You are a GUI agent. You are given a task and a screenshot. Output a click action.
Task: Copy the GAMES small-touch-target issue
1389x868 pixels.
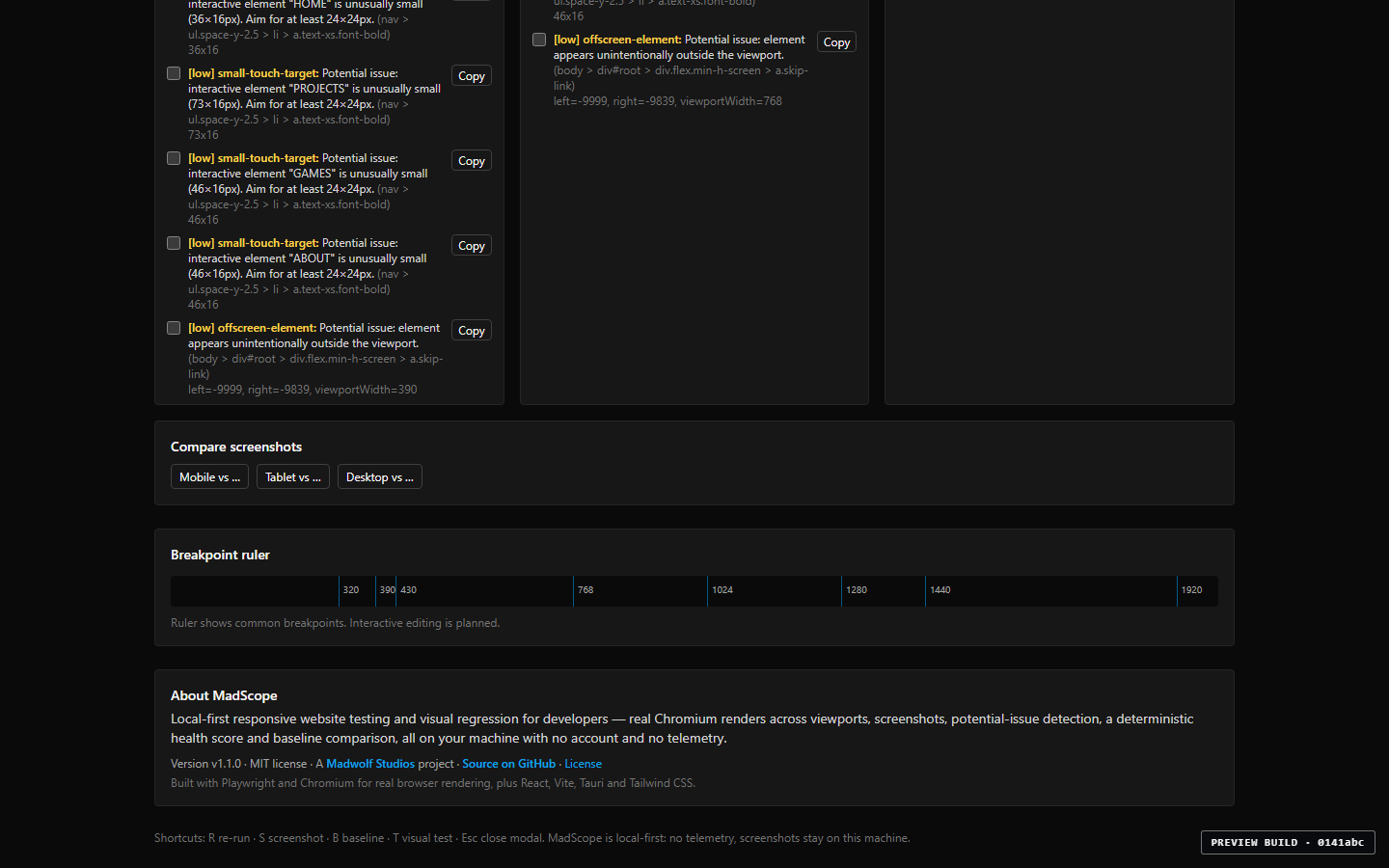472,161
